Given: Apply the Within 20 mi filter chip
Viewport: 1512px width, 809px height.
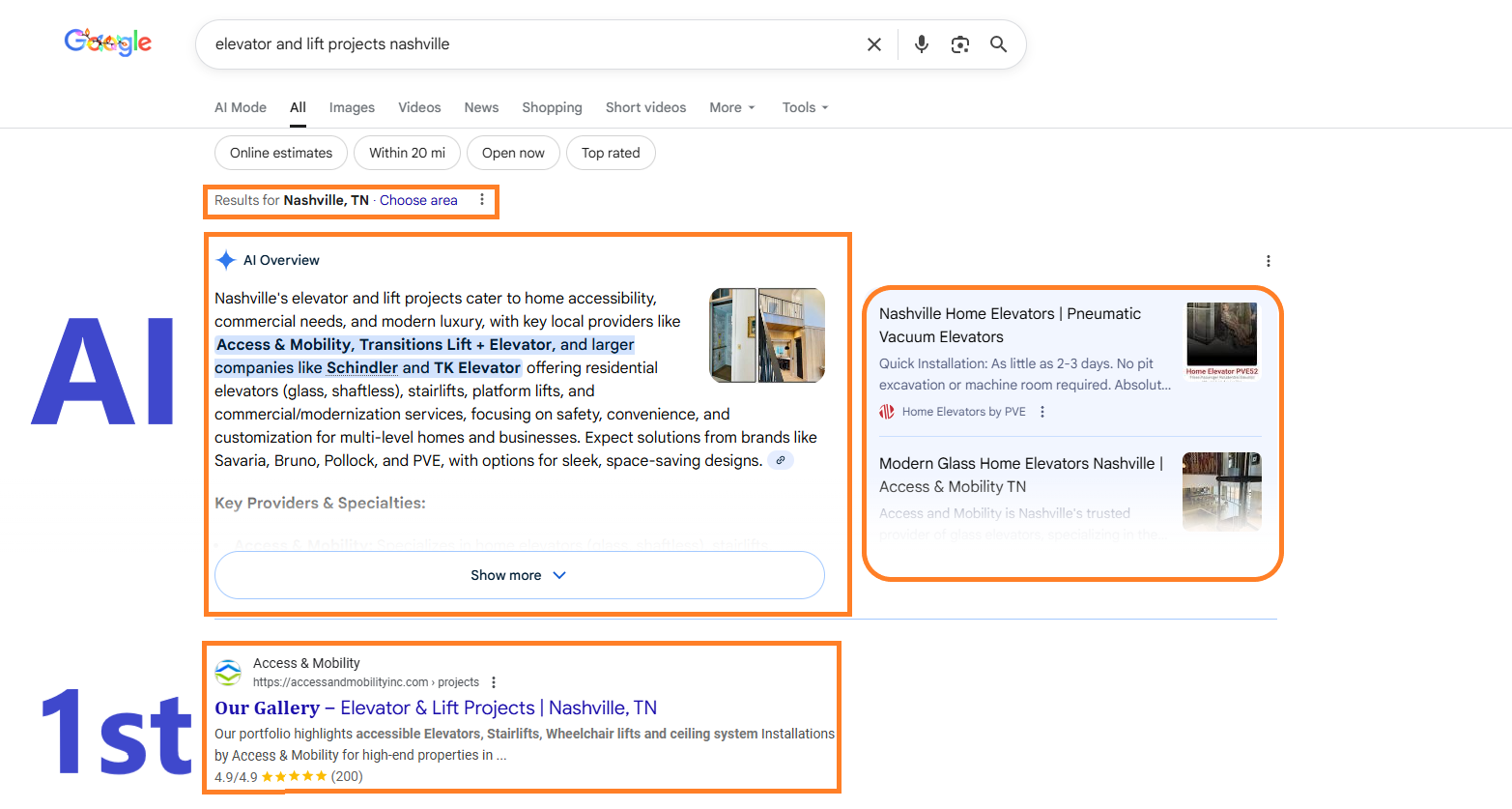Looking at the screenshot, I should click(407, 153).
